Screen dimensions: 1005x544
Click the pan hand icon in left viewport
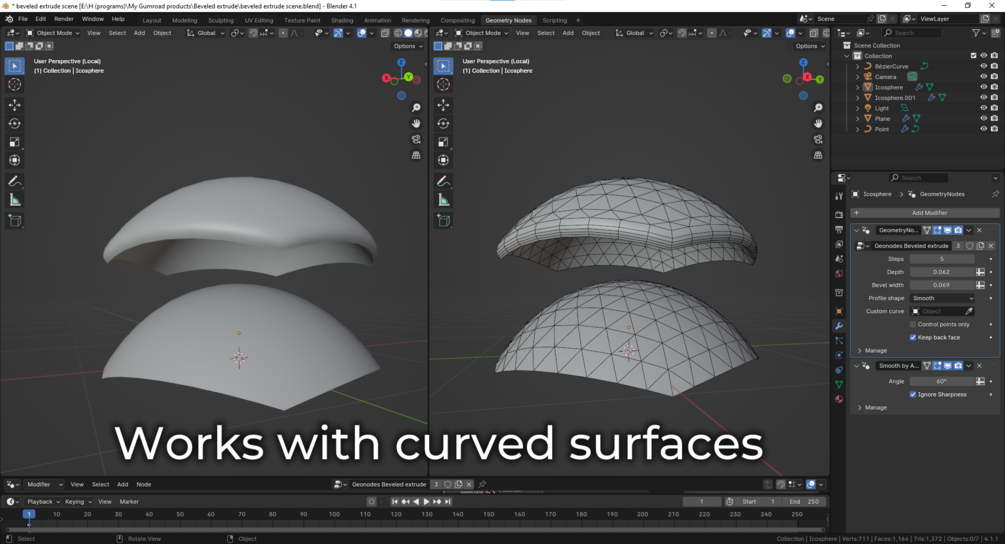pyautogui.click(x=416, y=123)
